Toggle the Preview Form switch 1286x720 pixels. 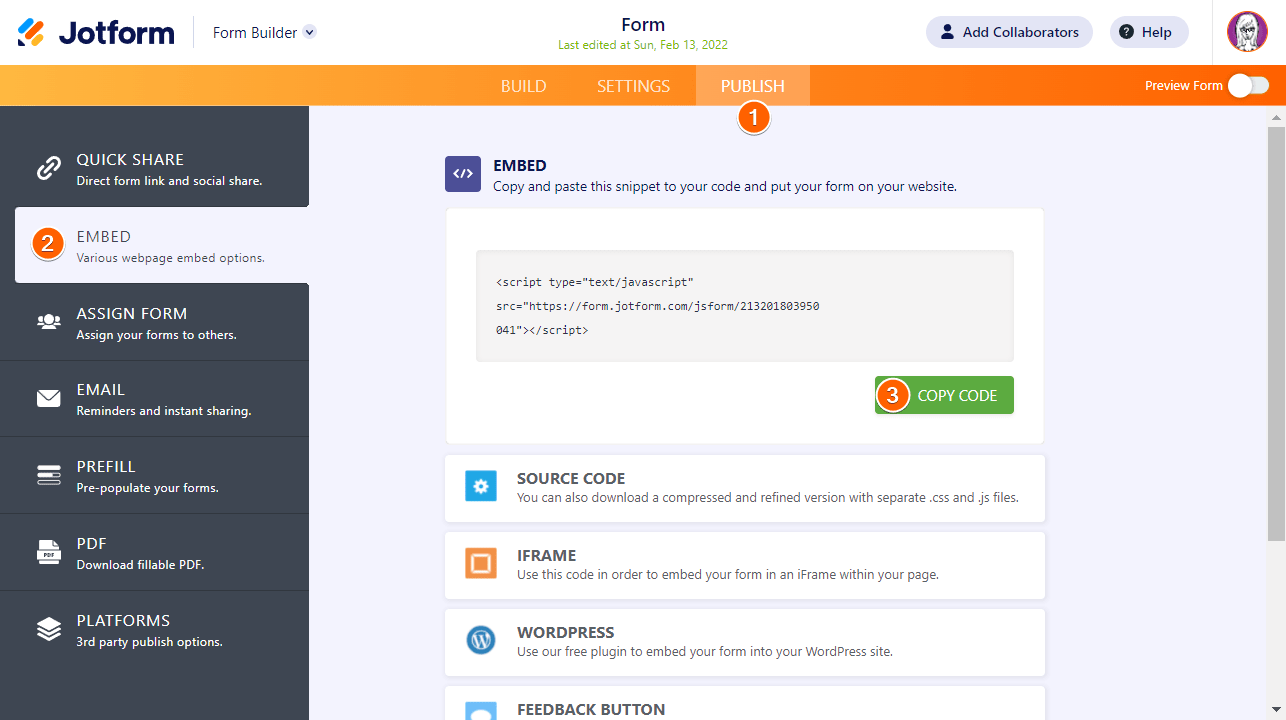(1248, 86)
